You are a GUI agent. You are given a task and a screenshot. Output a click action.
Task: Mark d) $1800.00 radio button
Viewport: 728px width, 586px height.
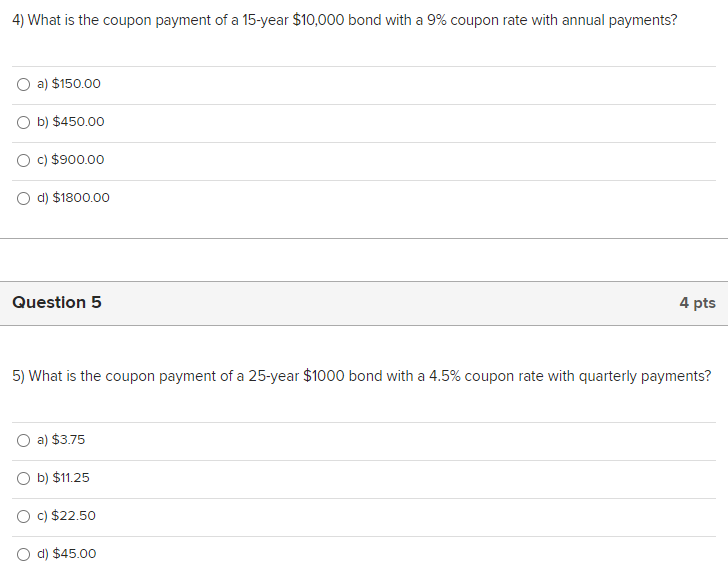pos(23,198)
